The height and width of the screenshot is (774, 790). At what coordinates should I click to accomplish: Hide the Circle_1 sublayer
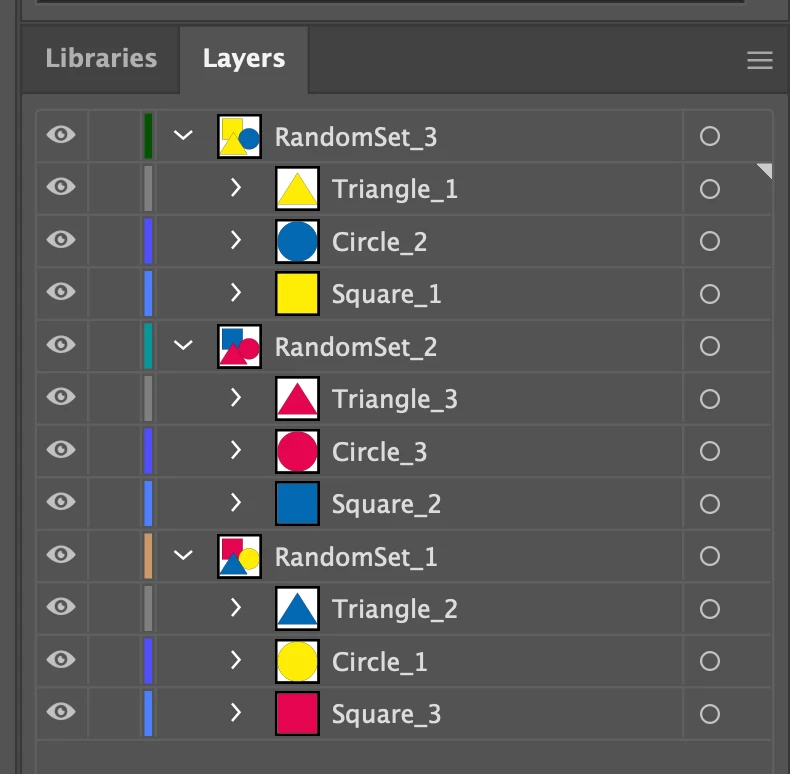point(61,659)
